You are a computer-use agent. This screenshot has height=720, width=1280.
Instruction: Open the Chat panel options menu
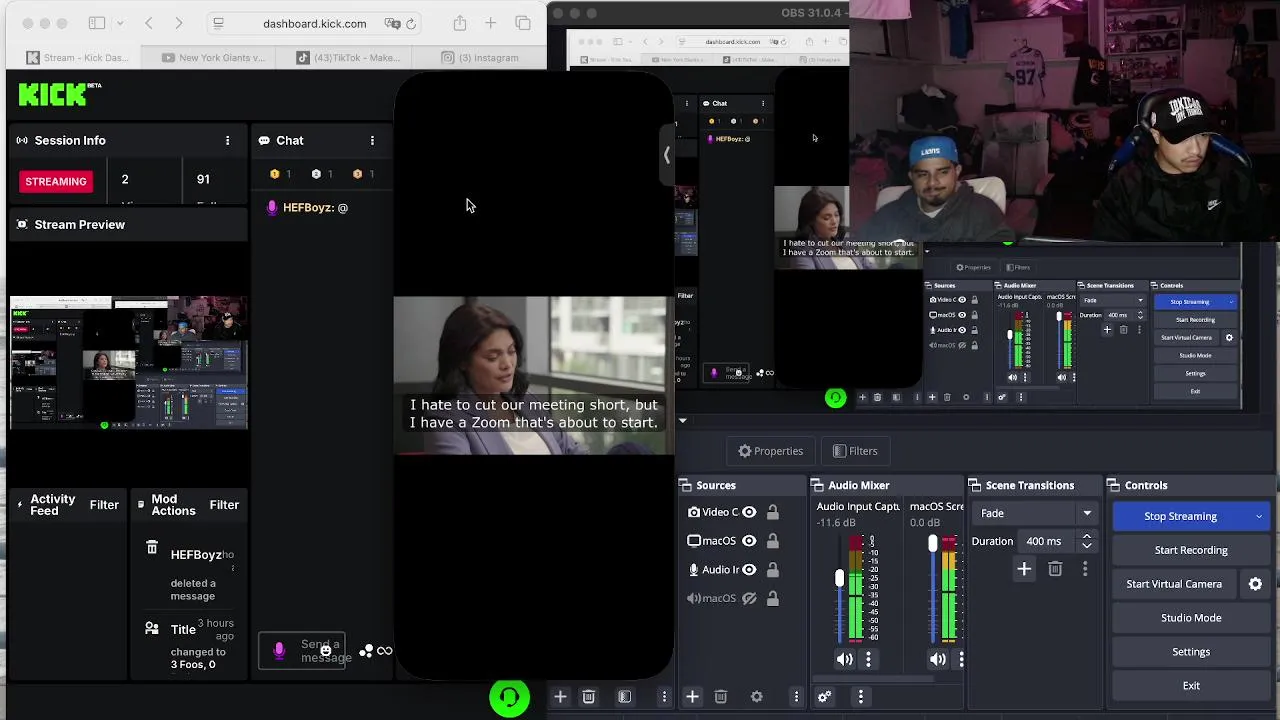point(372,141)
